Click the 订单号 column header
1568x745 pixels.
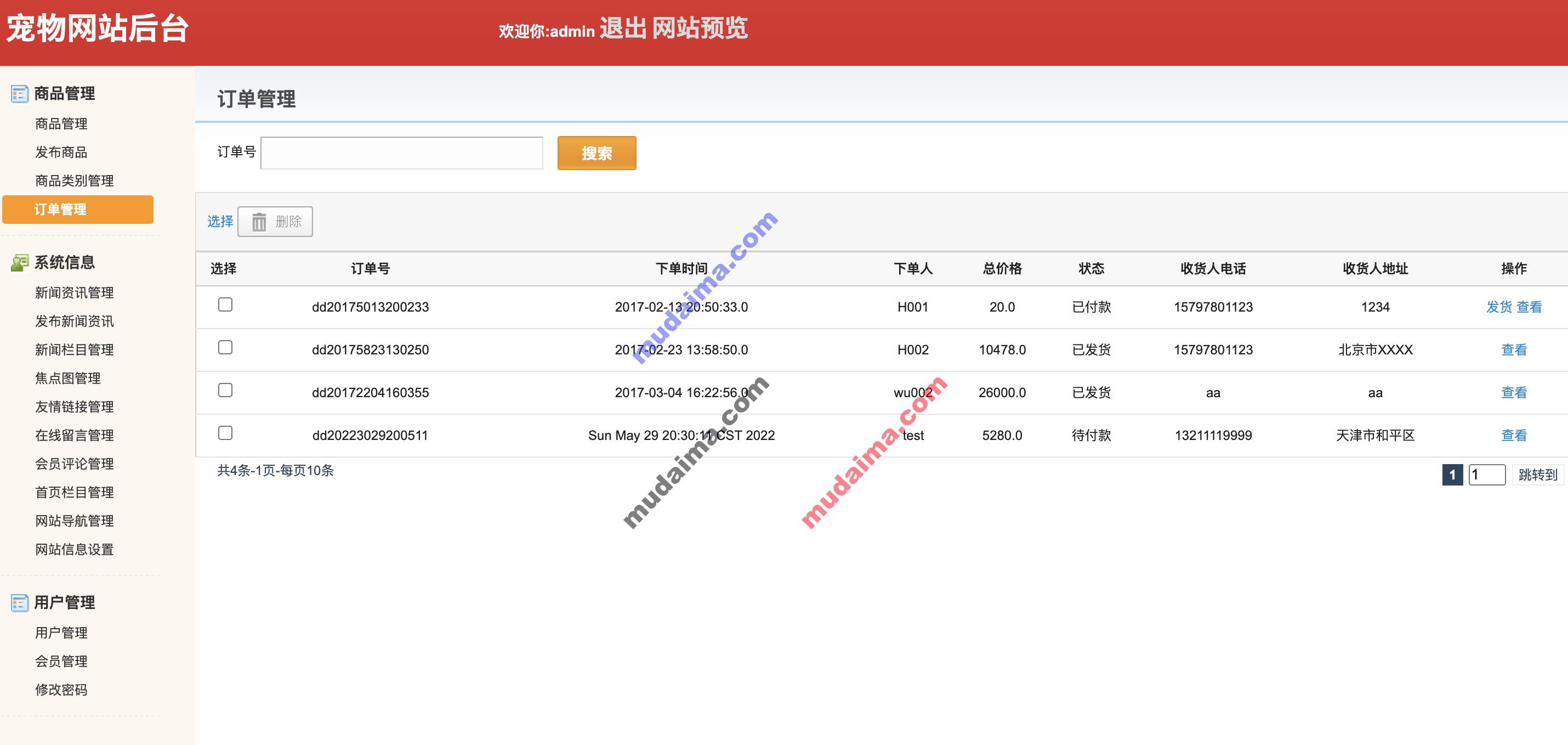(x=370, y=269)
